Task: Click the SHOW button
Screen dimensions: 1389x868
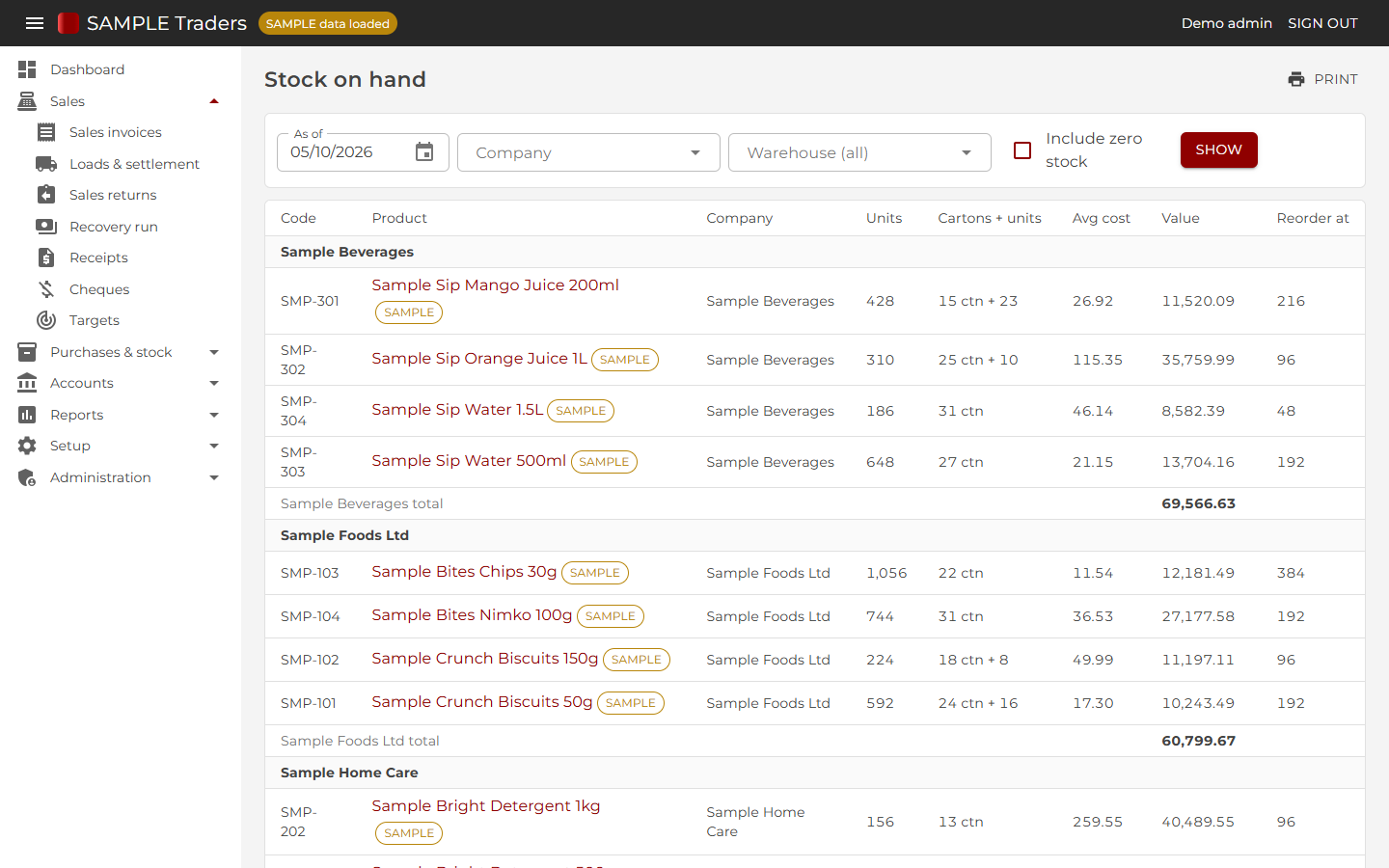Action: pos(1219,149)
